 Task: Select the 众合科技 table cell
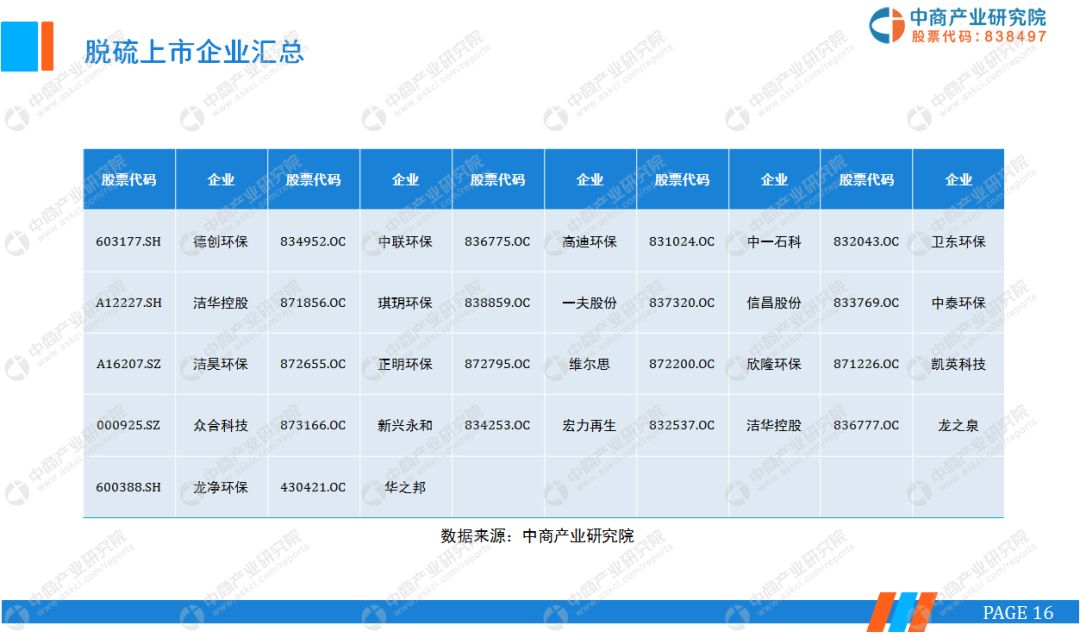[x=221, y=425]
